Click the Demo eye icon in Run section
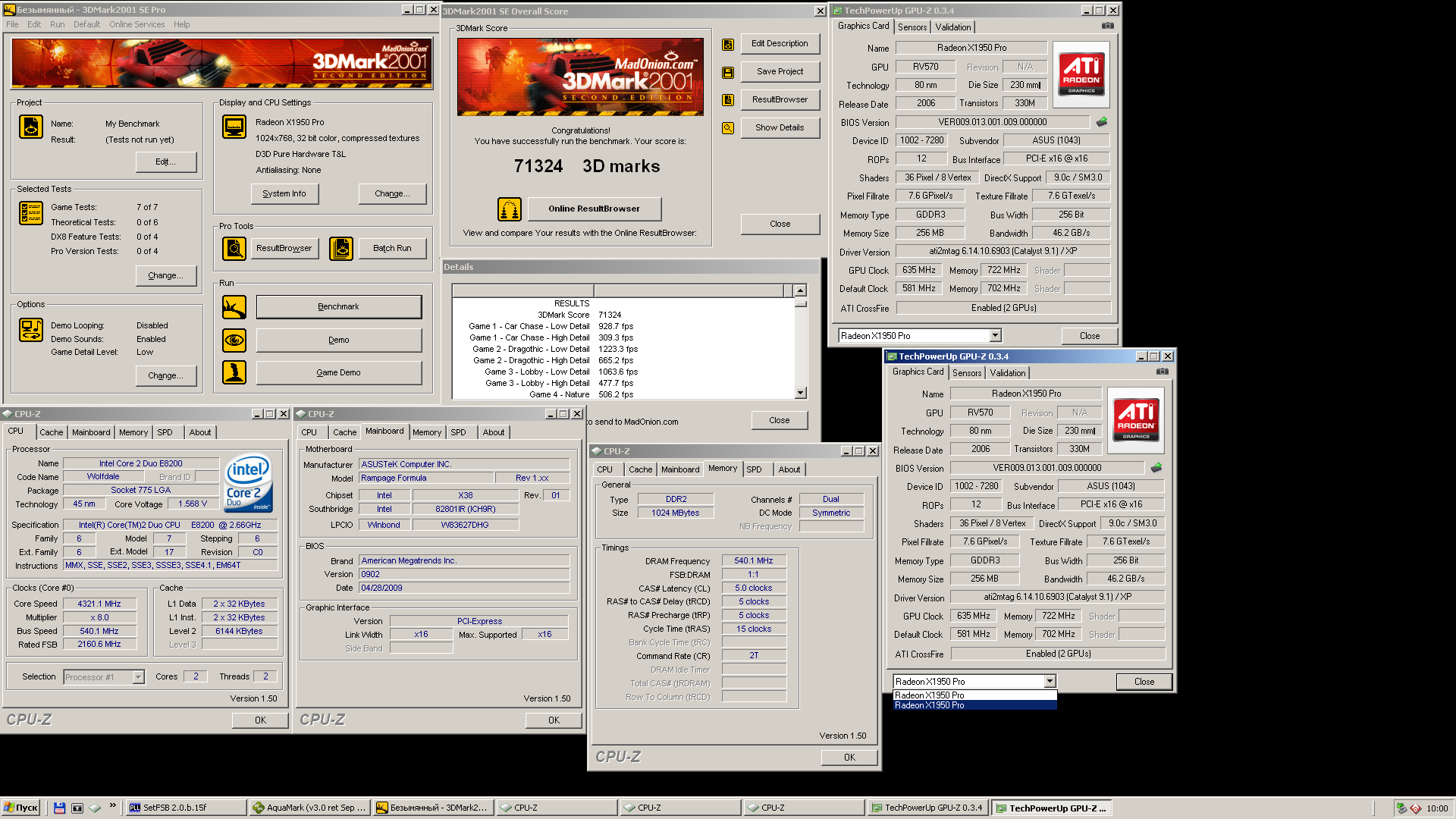This screenshot has height=819, width=1456. click(x=234, y=340)
